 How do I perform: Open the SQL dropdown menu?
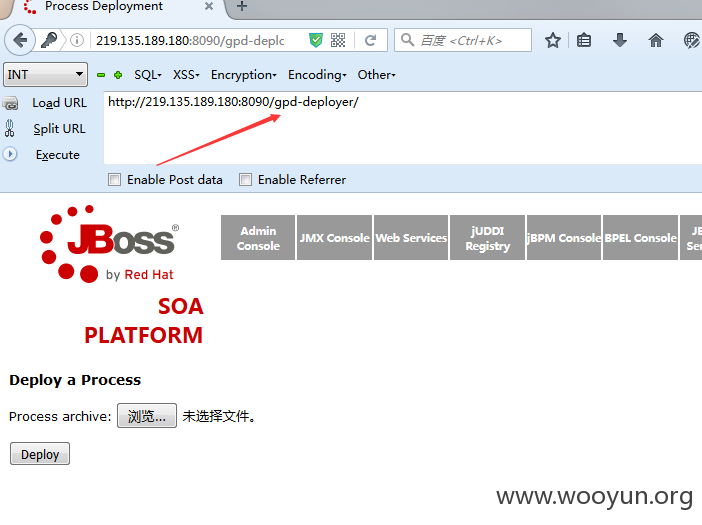pos(148,75)
